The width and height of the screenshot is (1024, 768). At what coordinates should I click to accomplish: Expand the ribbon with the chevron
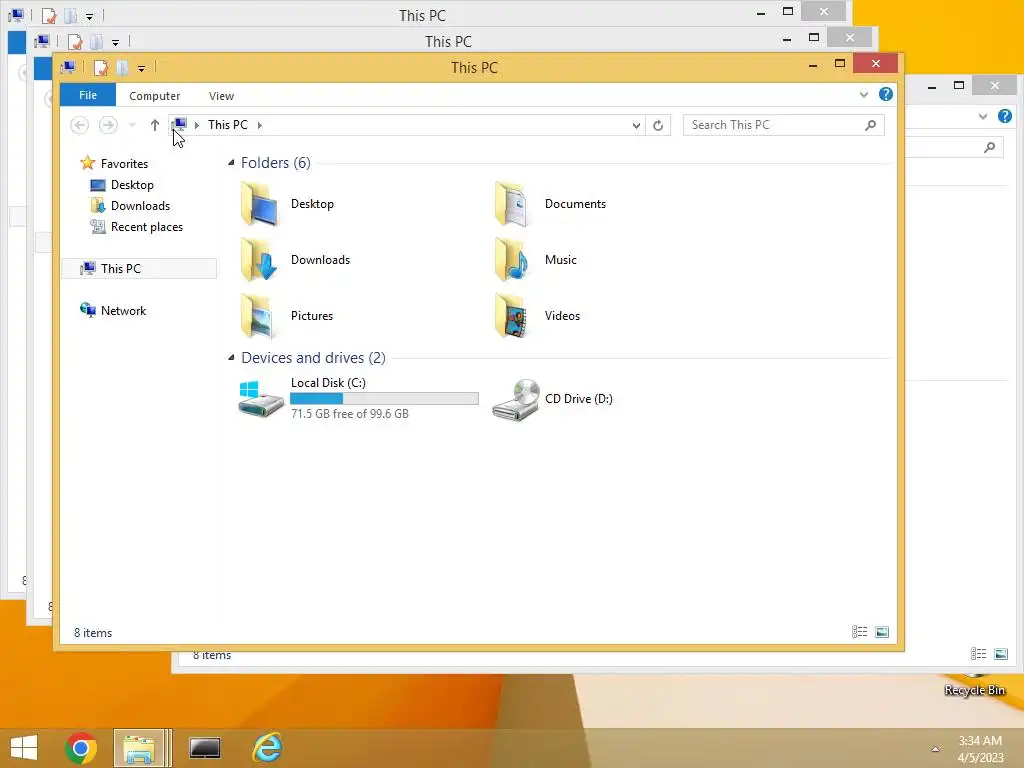(x=864, y=95)
